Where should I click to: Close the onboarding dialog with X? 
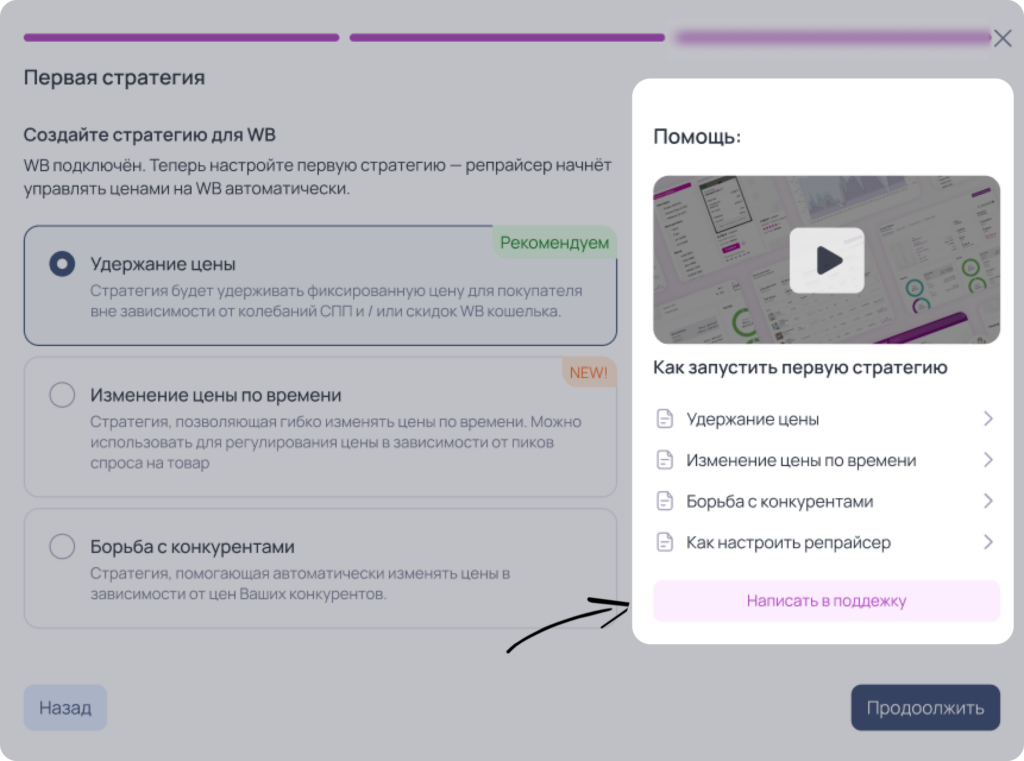pos(1002,38)
